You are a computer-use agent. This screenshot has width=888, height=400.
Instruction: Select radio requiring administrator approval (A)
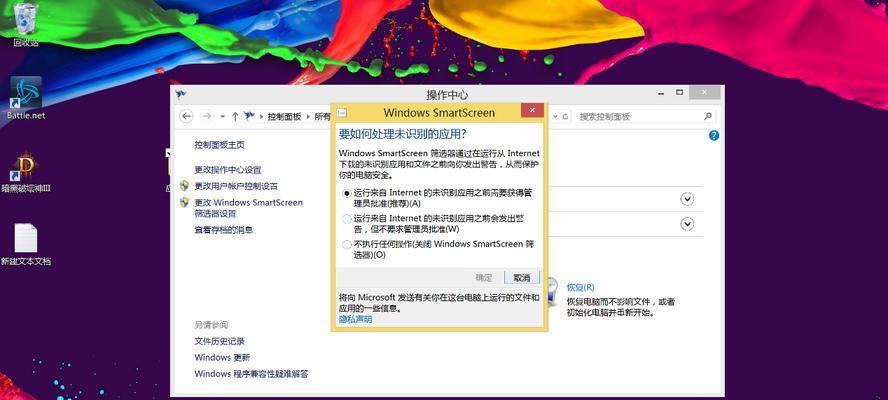[x=347, y=193]
